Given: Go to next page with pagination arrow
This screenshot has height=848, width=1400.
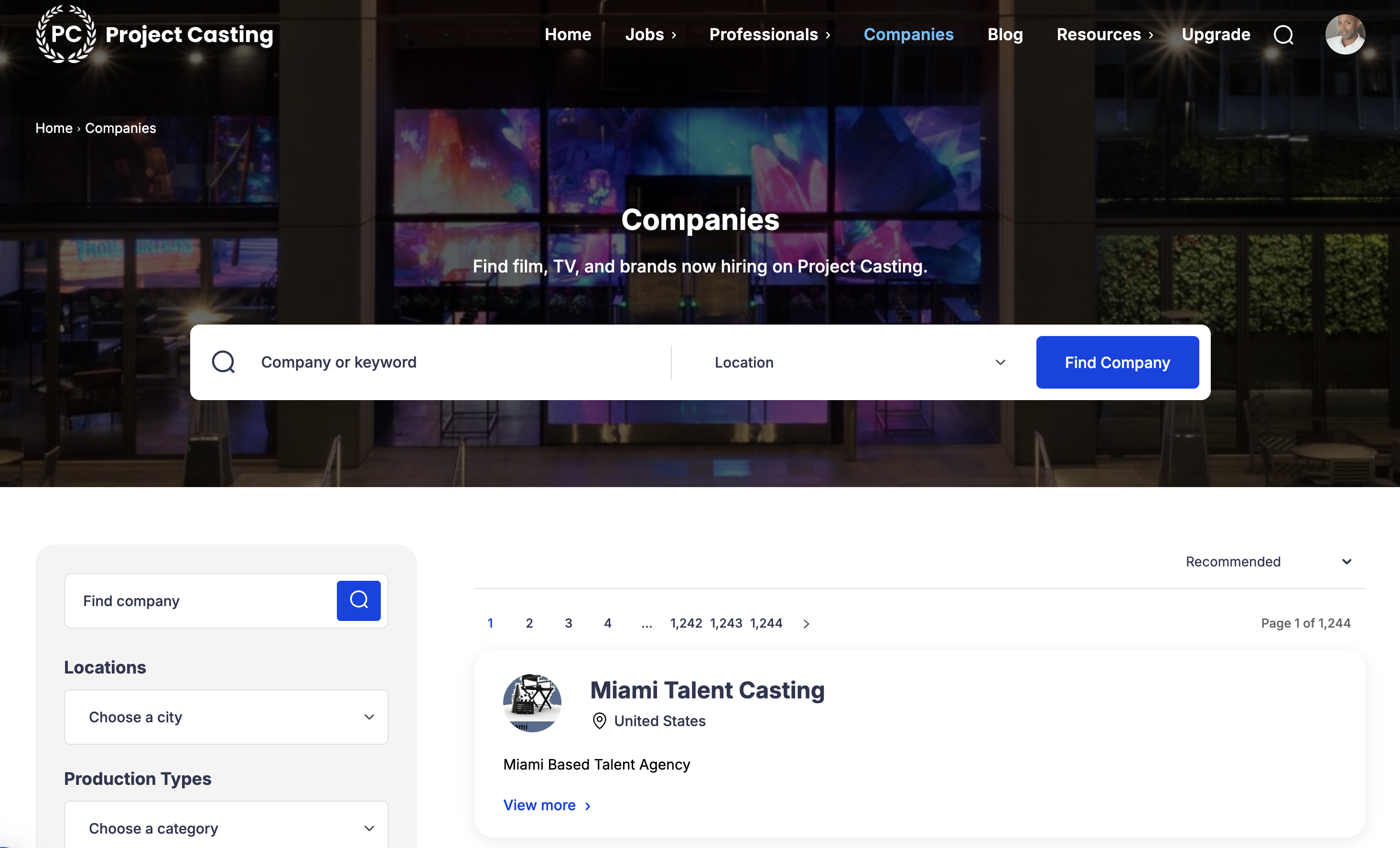Looking at the screenshot, I should tap(806, 623).
